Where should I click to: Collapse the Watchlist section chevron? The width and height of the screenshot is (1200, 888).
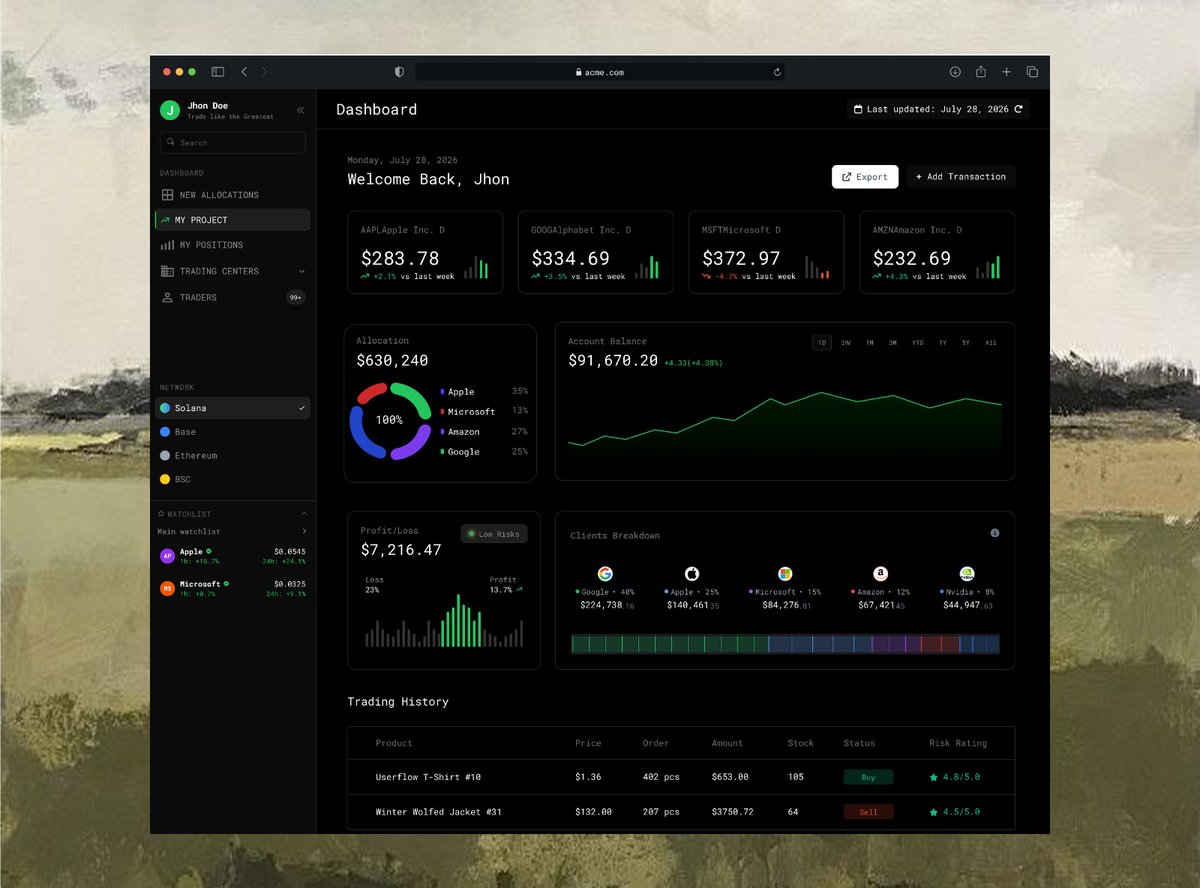[x=305, y=514]
